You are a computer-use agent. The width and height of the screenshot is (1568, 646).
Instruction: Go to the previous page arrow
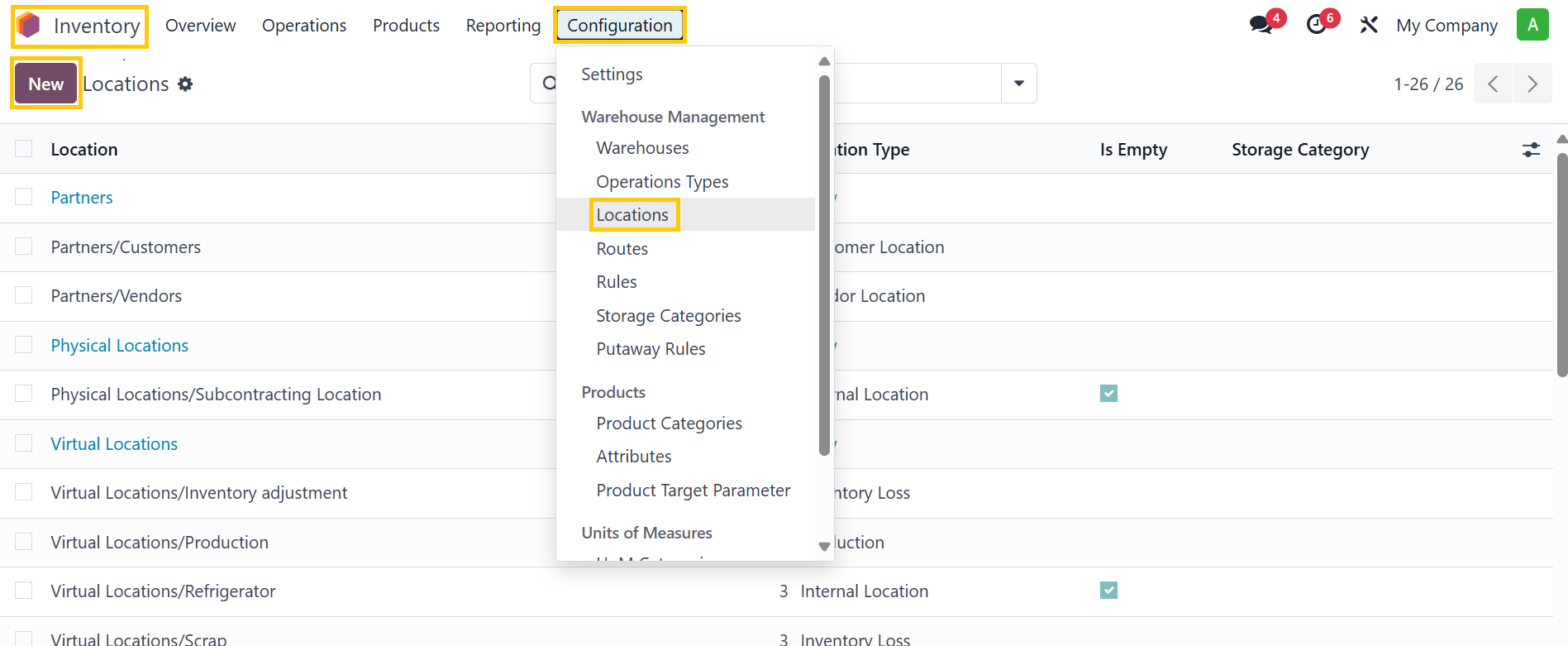point(1493,84)
